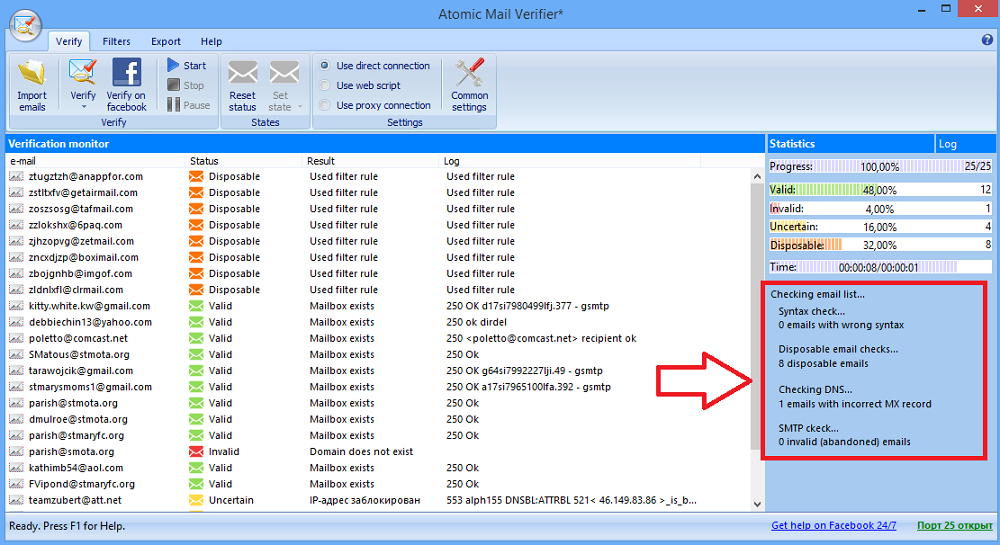Click email icon beside tarawojcik@gmail.com

click(x=17, y=370)
